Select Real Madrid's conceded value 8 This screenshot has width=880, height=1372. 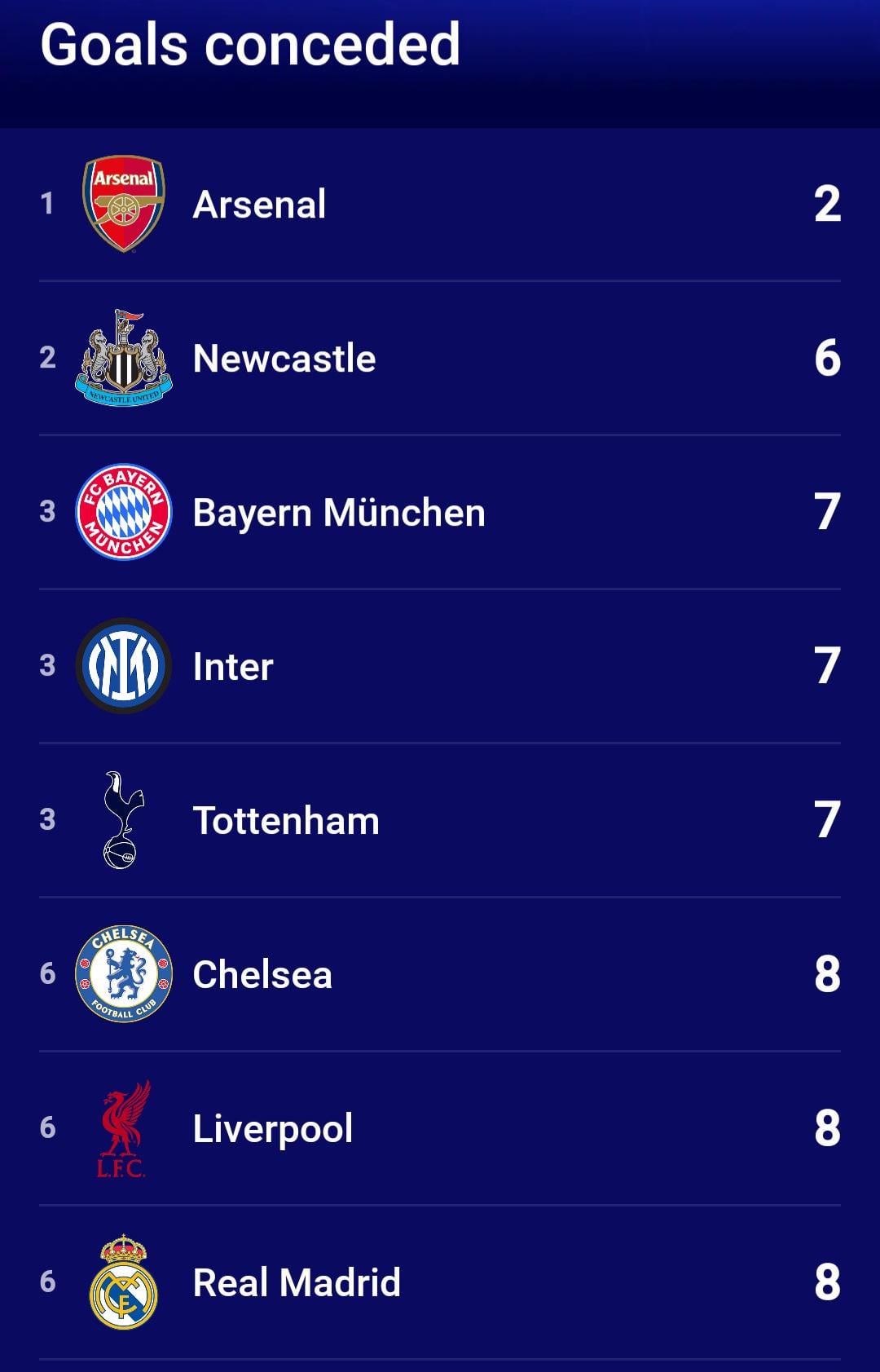tap(827, 1282)
